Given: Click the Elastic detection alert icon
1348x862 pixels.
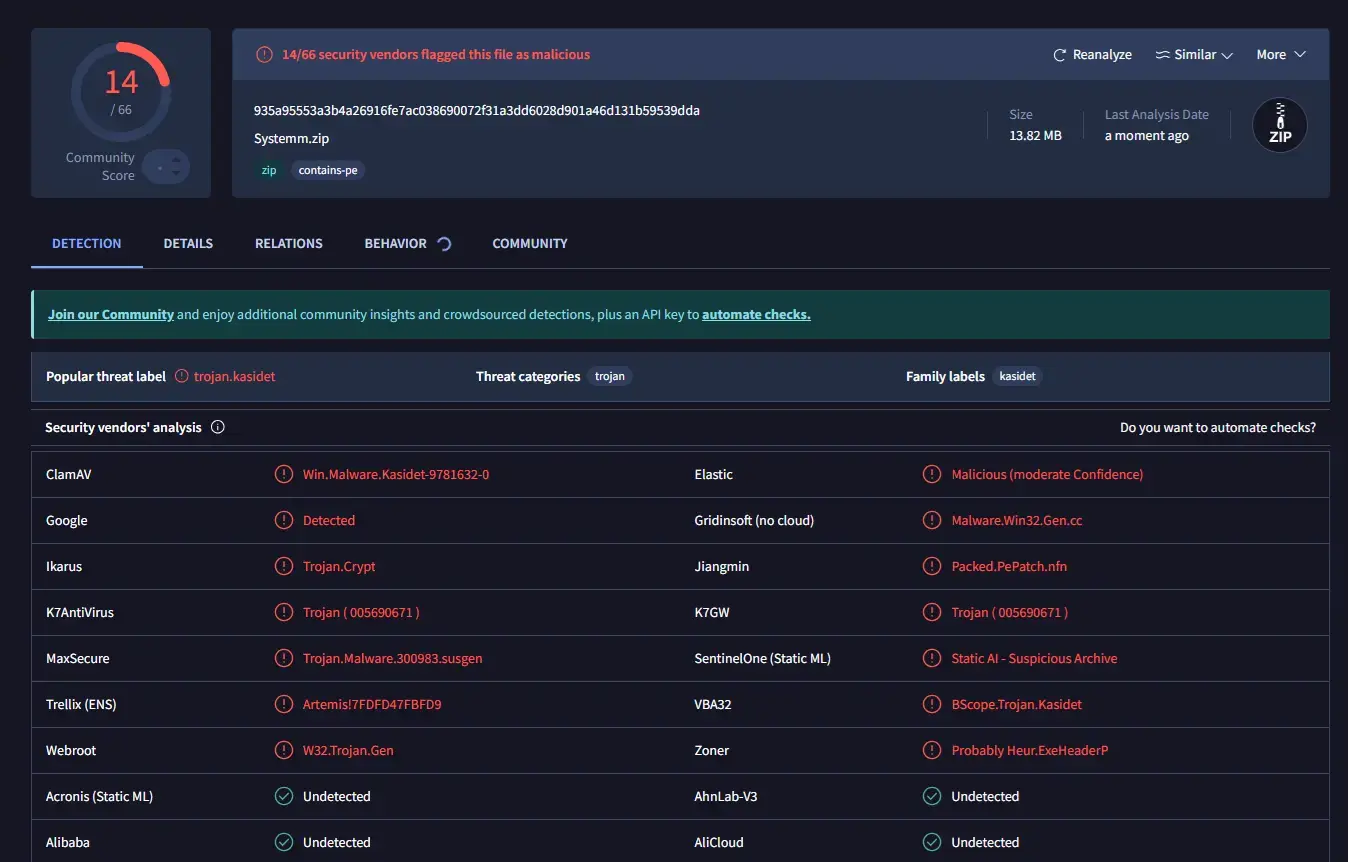Looking at the screenshot, I should (932, 474).
